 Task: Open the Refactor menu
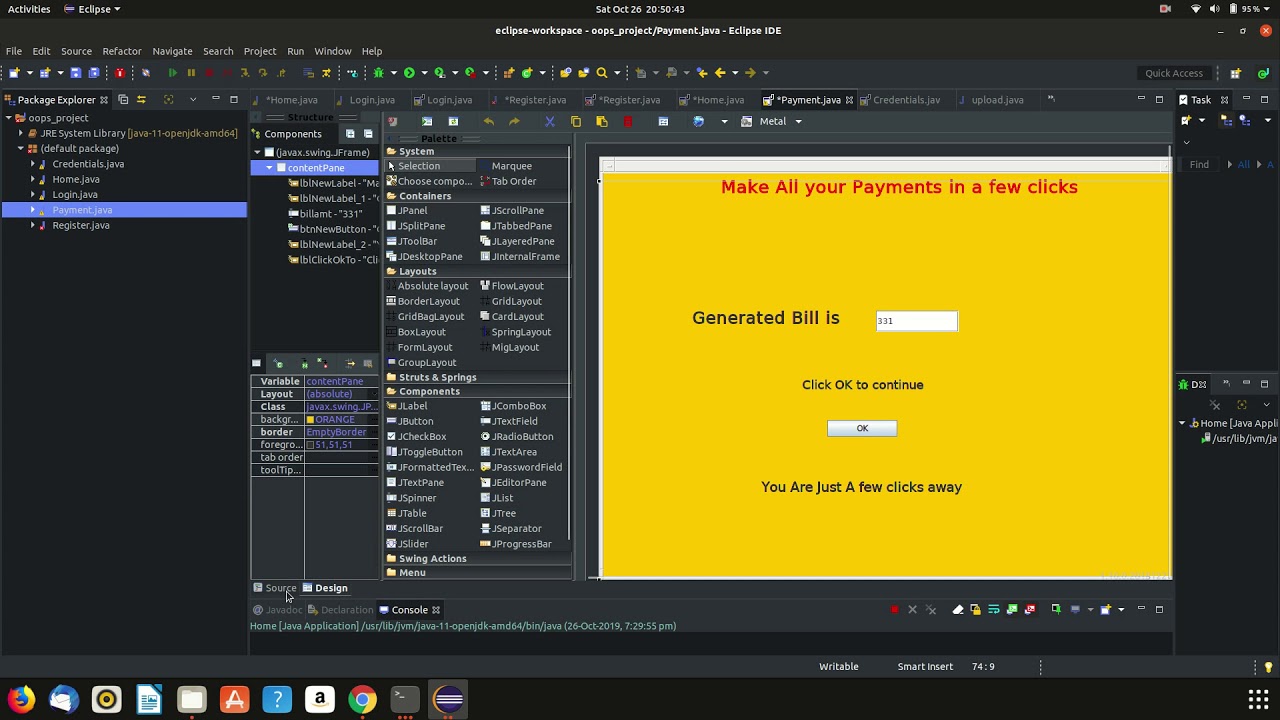tap(122, 51)
